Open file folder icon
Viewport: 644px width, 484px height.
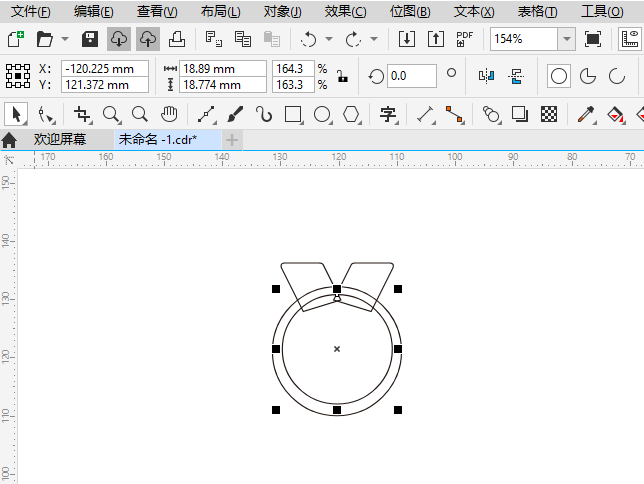(x=44, y=39)
